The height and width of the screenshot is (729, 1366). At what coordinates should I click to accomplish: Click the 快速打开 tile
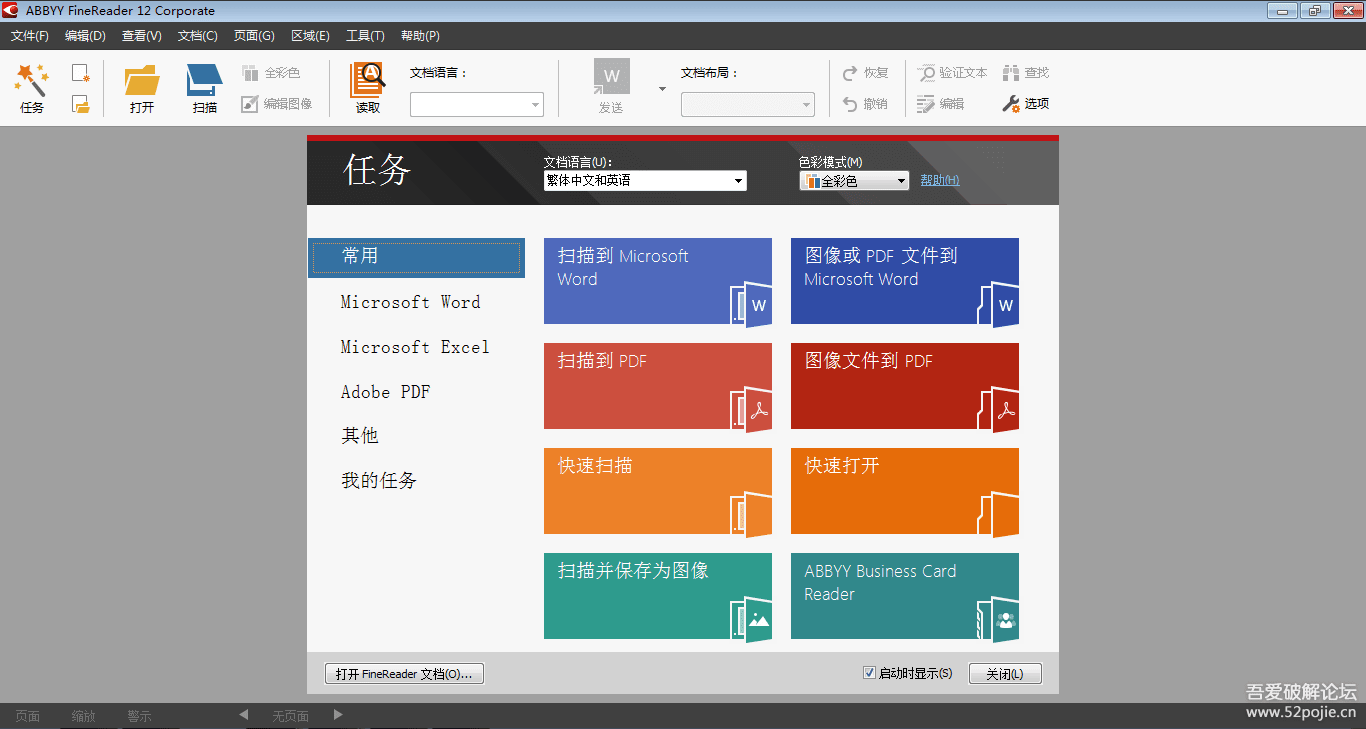905,491
